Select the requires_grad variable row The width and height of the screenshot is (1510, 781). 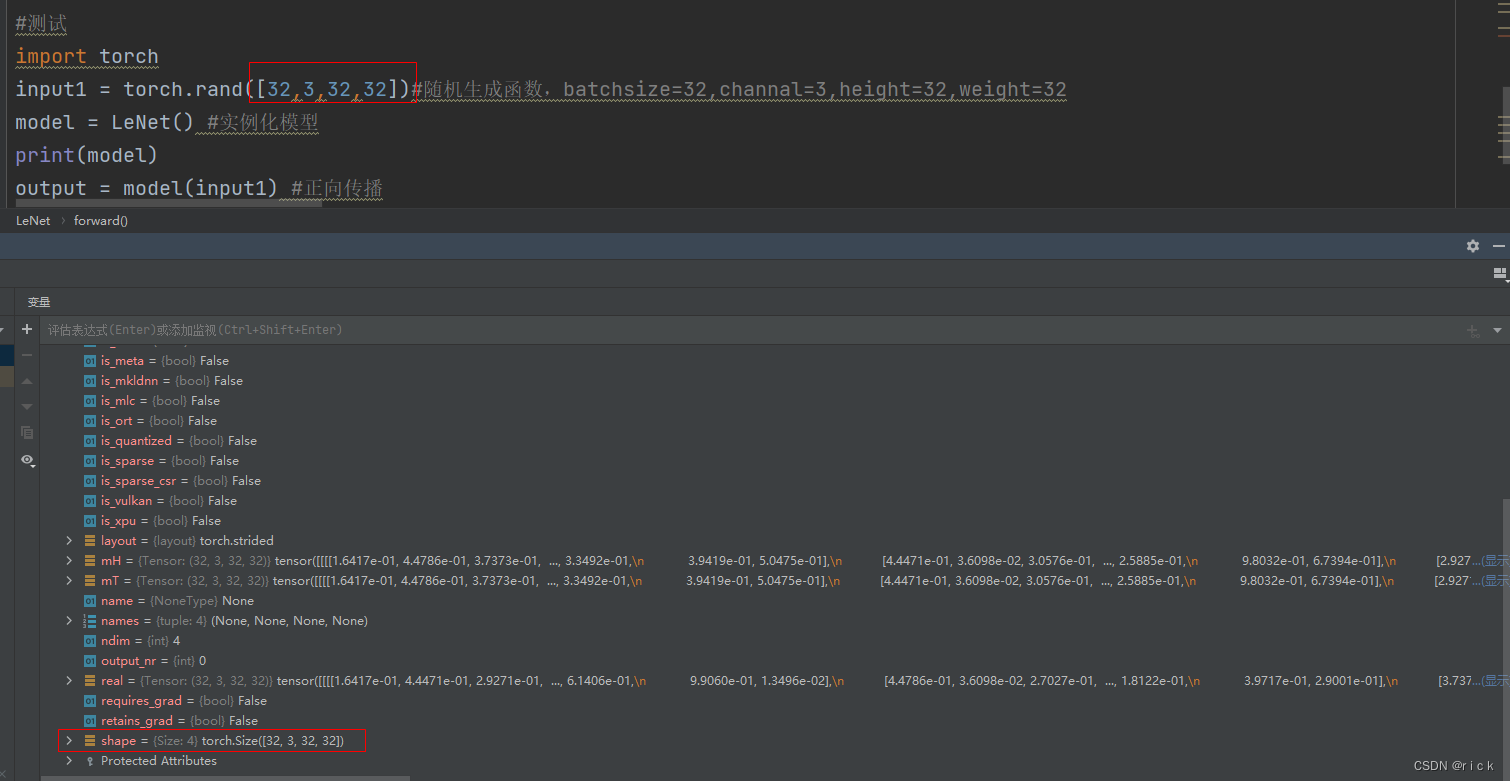175,701
